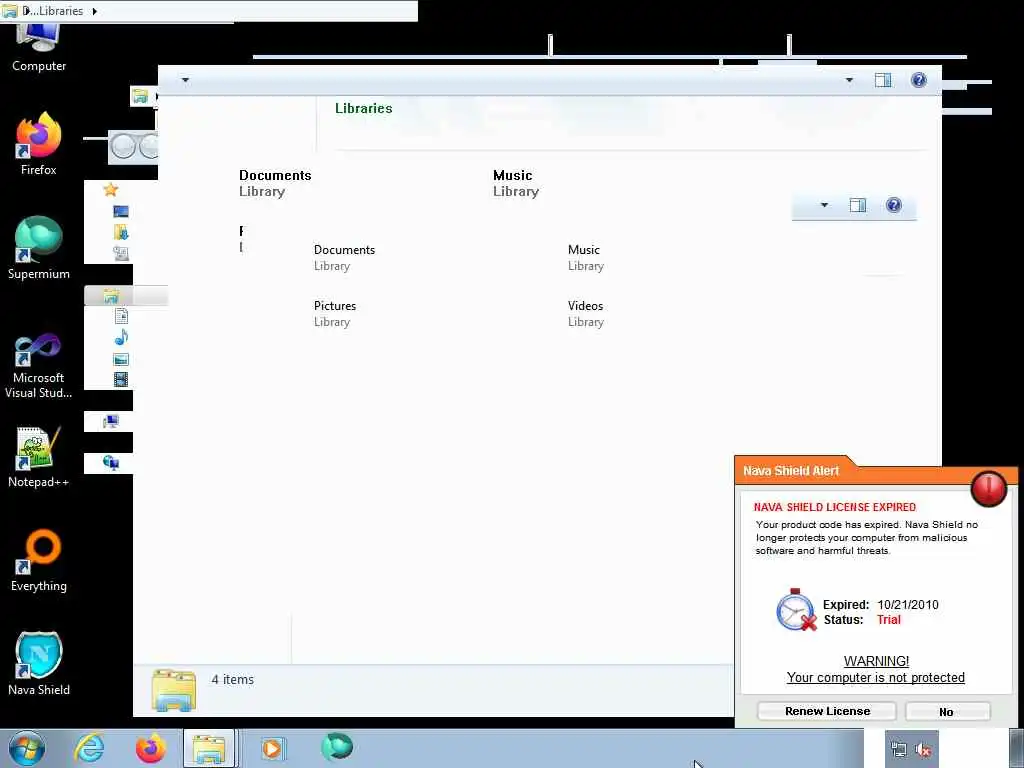This screenshot has width=1024, height=768.
Task: Select bold Documents Library ghost entry
Action: [275, 183]
